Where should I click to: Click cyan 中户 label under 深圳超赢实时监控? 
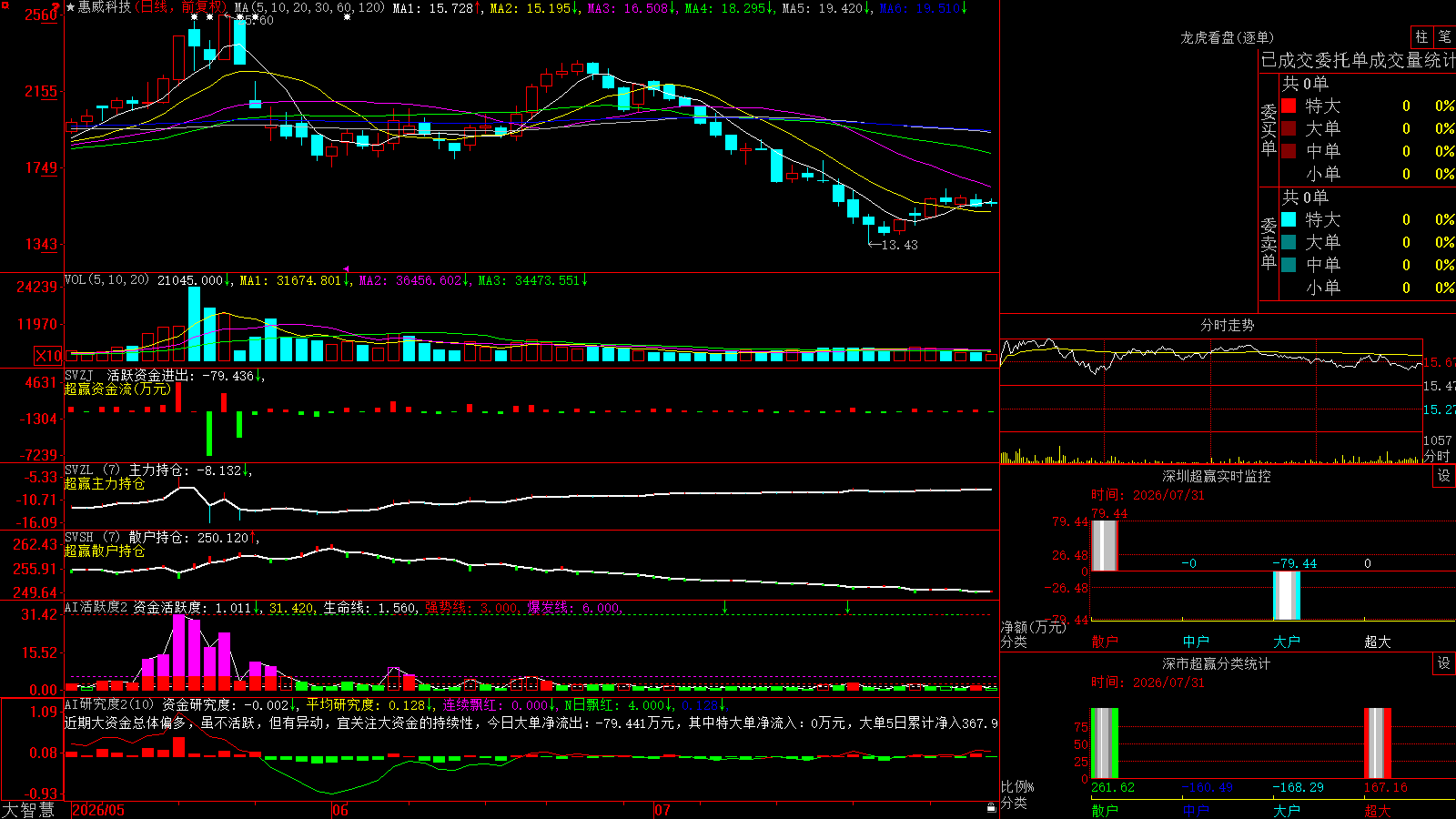tap(1196, 642)
